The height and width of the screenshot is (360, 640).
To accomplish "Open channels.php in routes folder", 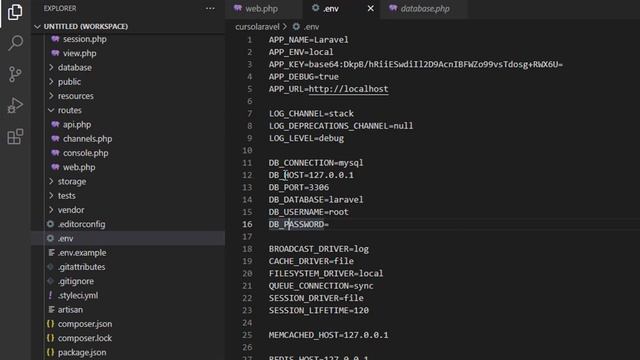I will click(x=87, y=139).
